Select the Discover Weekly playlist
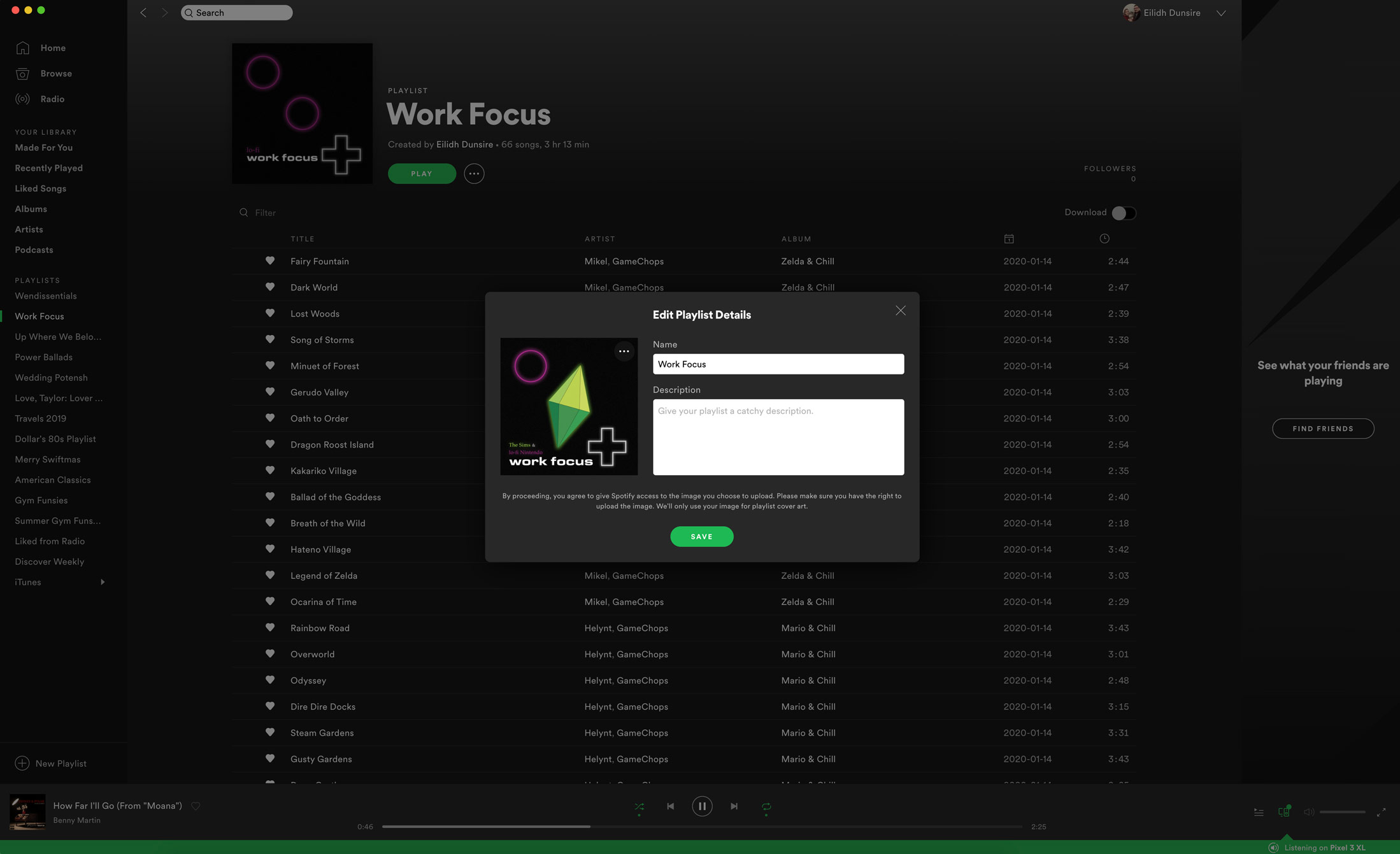This screenshot has height=854, width=1400. [x=50, y=562]
